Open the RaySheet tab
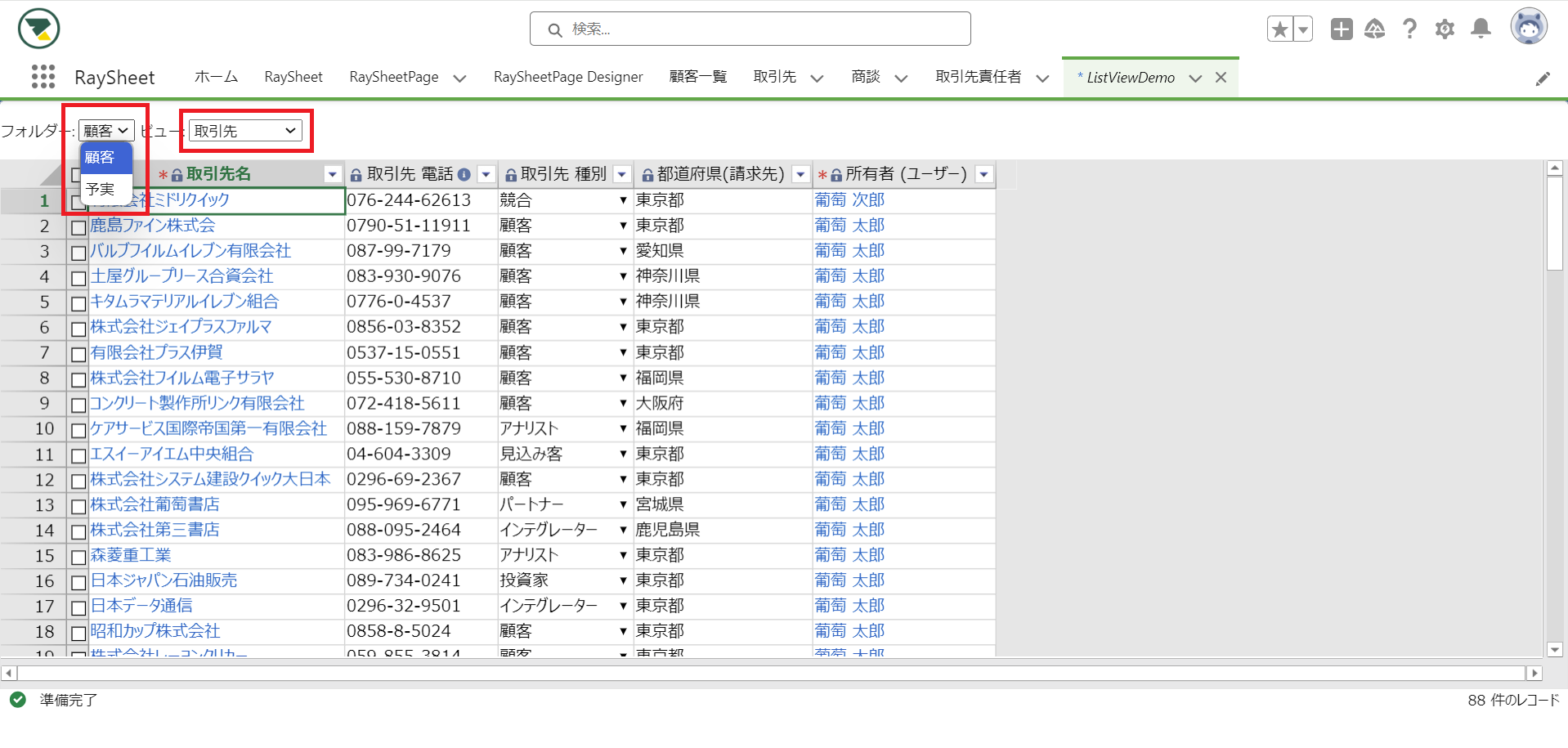This screenshot has width=1568, height=748. (293, 77)
